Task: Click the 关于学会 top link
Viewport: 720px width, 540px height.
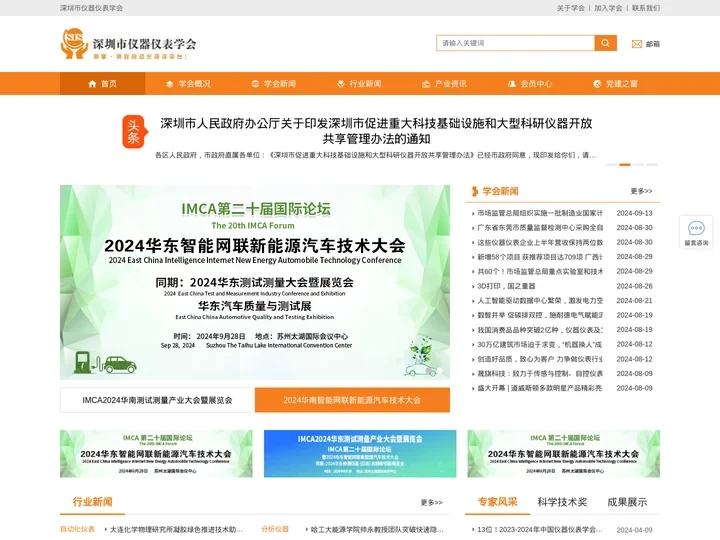Action: 571,8
